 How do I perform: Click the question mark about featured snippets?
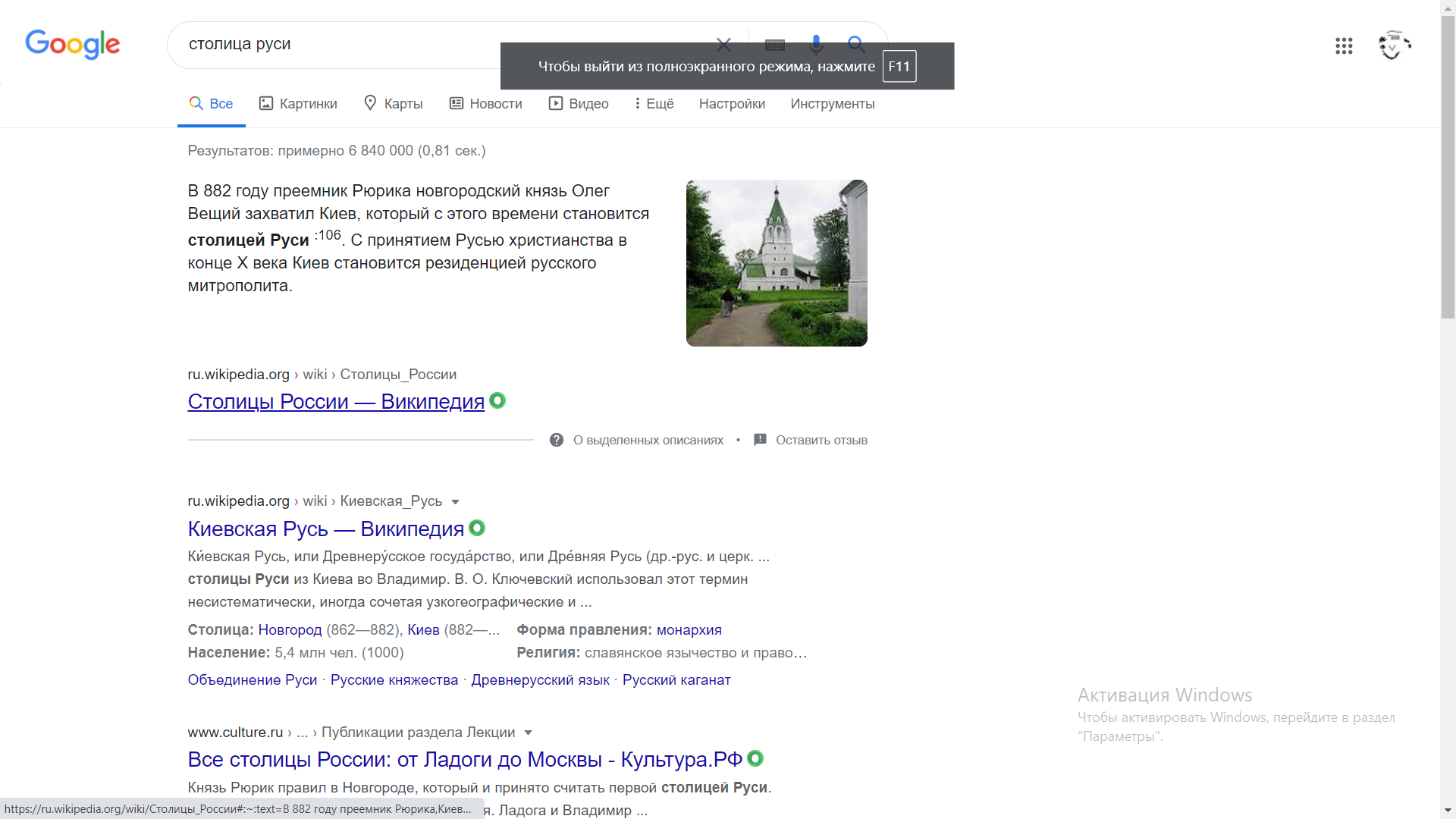[x=557, y=440]
